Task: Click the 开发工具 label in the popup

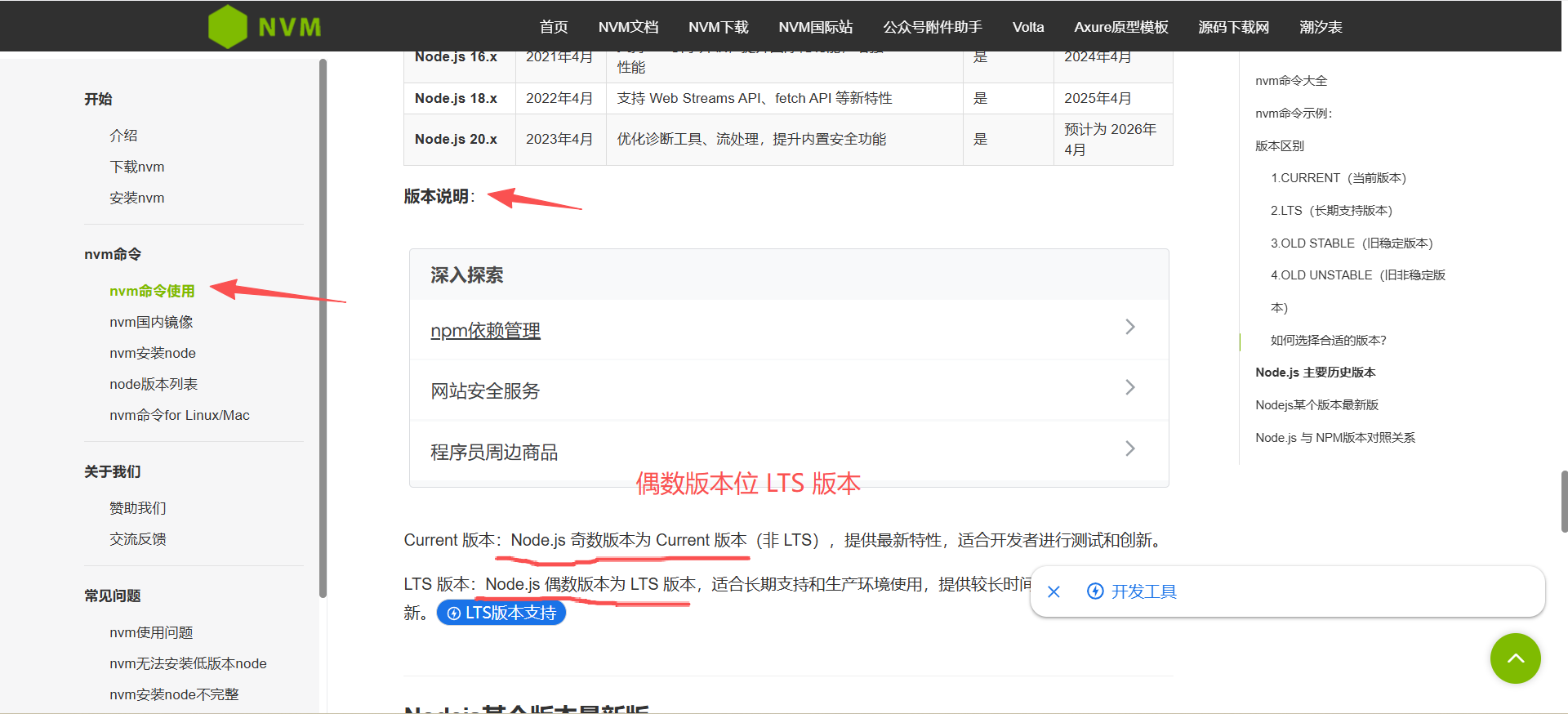Action: pos(1143,591)
